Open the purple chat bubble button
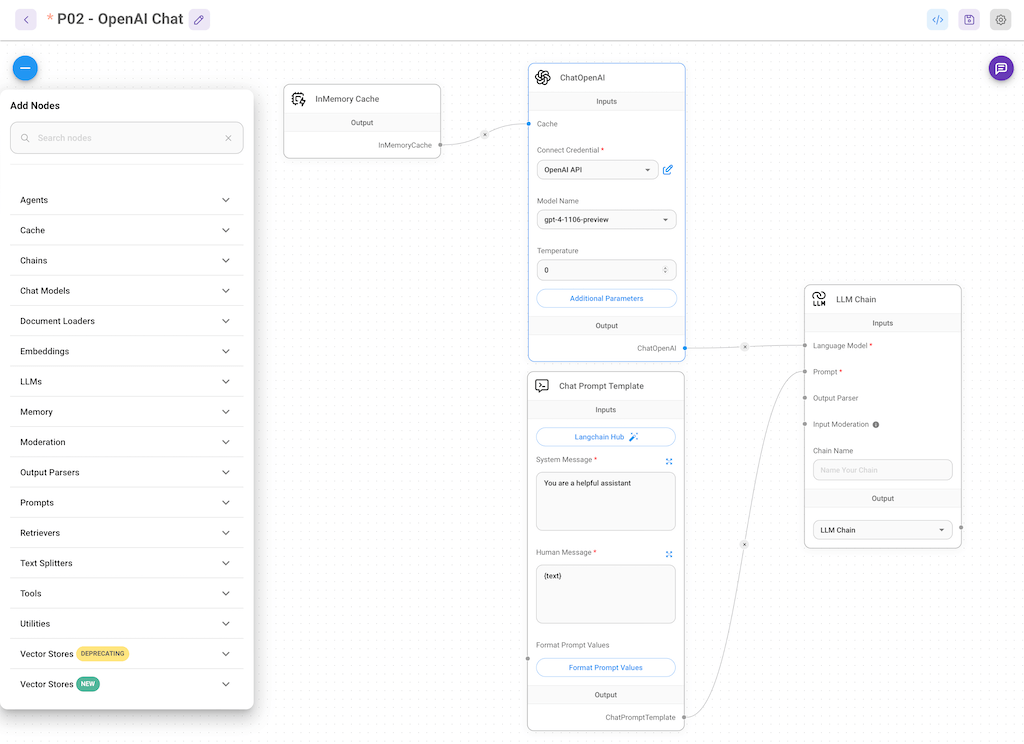 point(1000,68)
